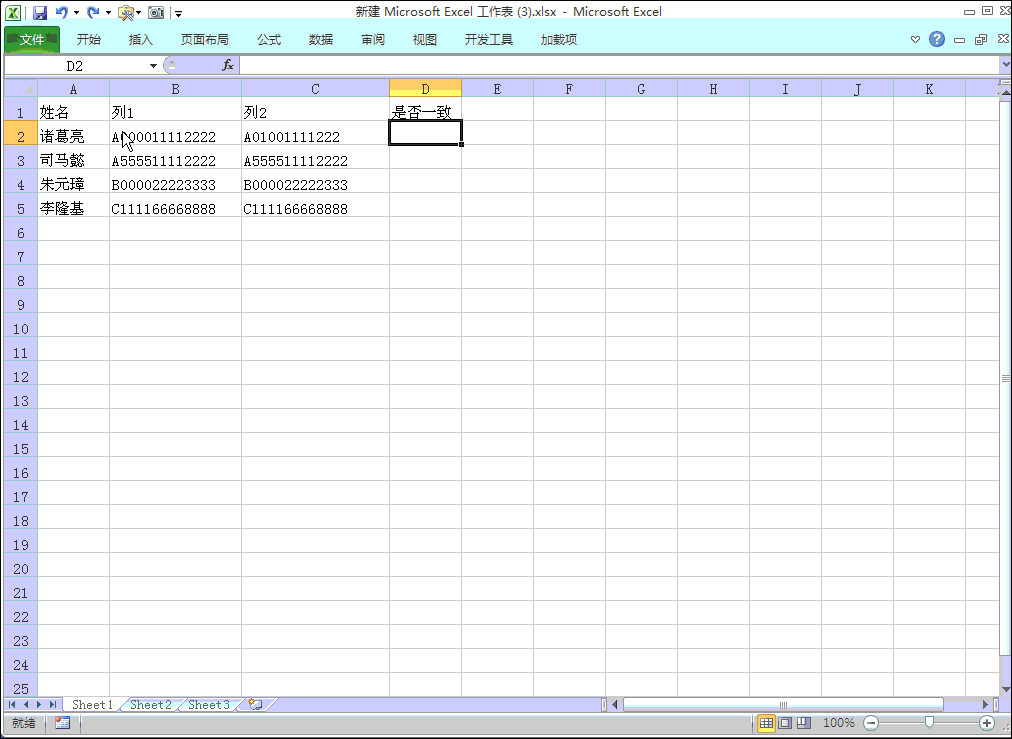This screenshot has height=739, width=1012.
Task: Select cell with A555511112222 in column B
Action: click(176, 157)
